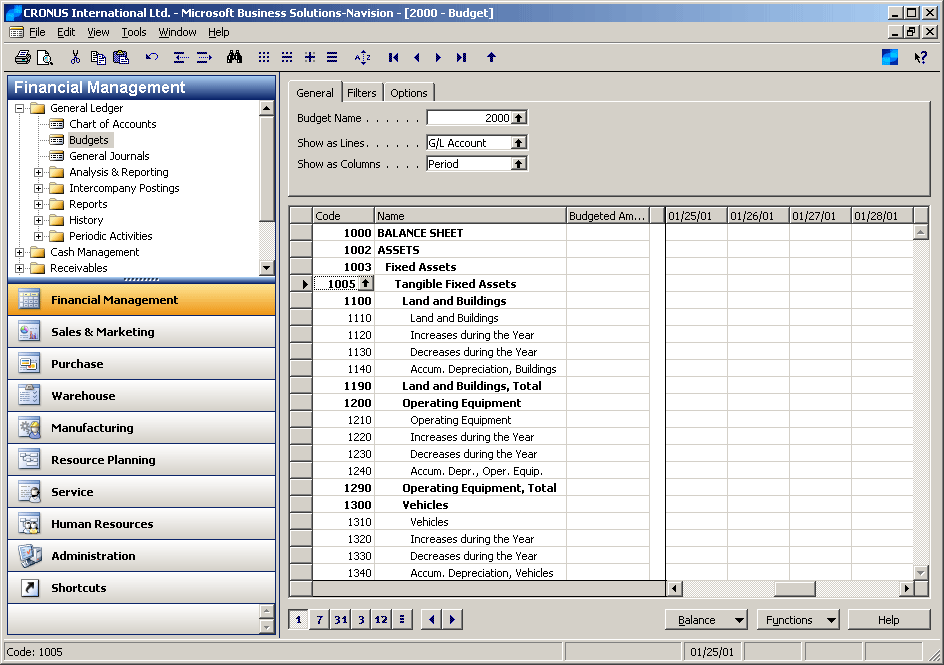Click the Paste clipboard icon
Viewport: 944px width, 665px height.
pos(119,58)
